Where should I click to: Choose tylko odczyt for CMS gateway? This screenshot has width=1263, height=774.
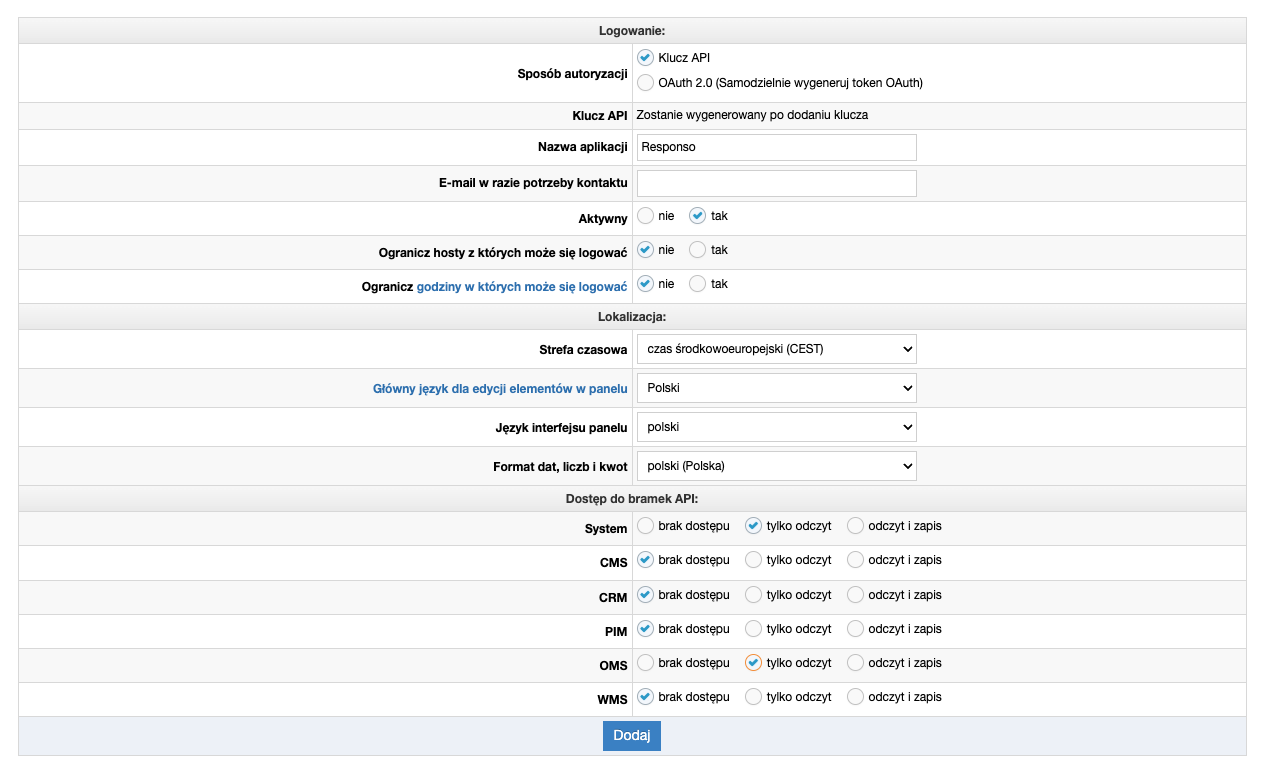754,560
